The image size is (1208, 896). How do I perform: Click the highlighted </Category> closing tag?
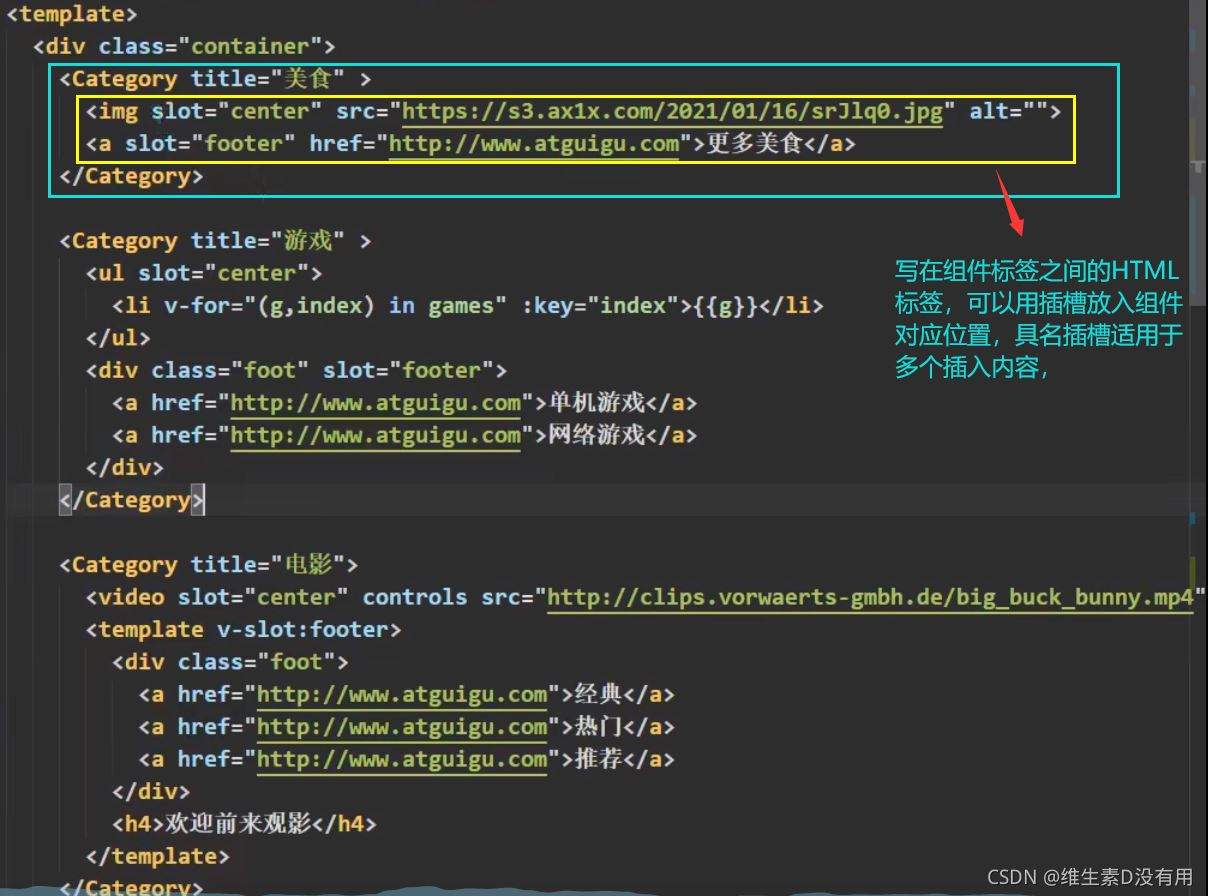pos(131,499)
